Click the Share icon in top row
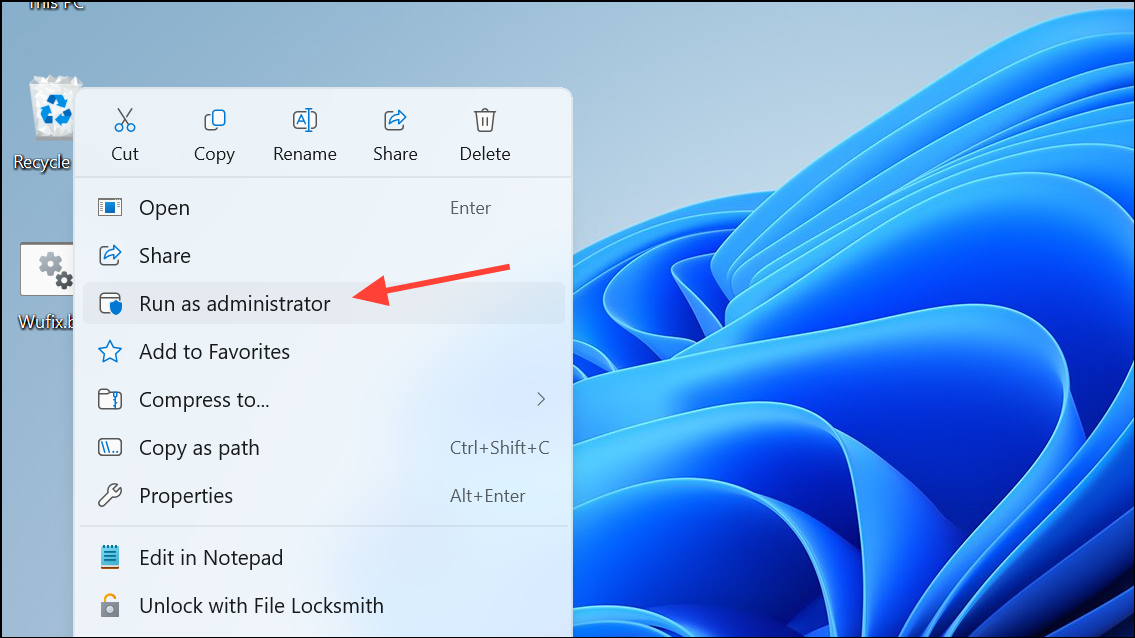Viewport: 1135px width, 638px height. (x=395, y=120)
